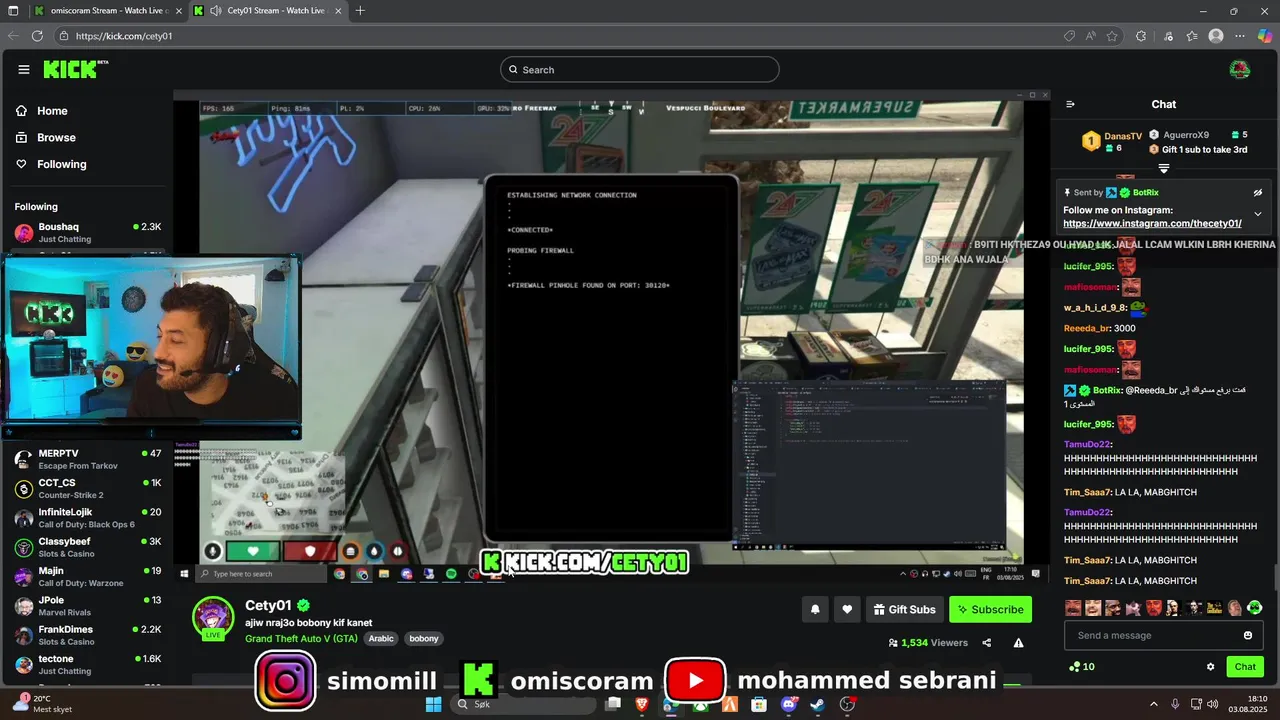The width and height of the screenshot is (1280, 720).
Task: Open Steam from taskbar
Action: [818, 705]
